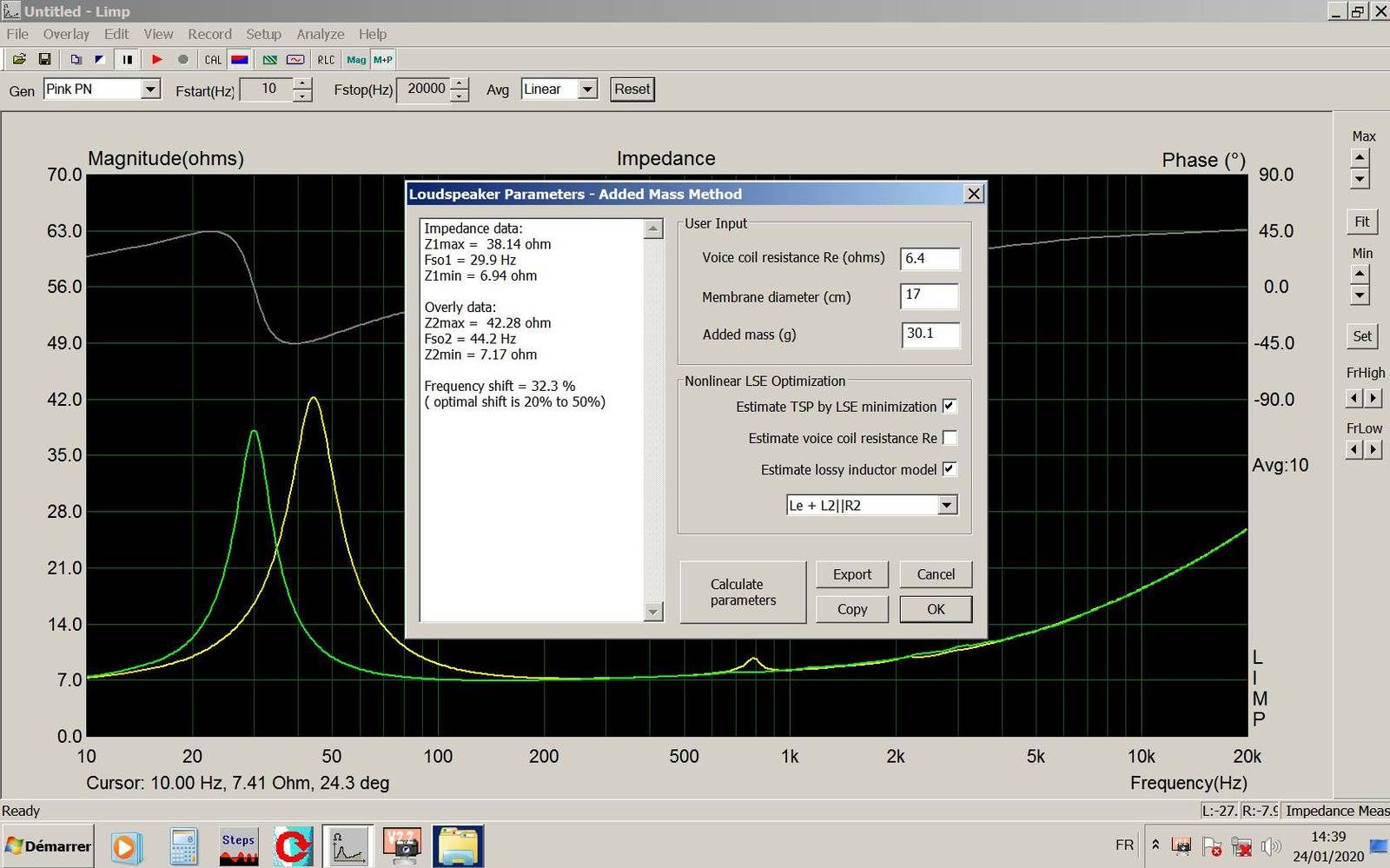Click the Added mass input field

point(930,335)
